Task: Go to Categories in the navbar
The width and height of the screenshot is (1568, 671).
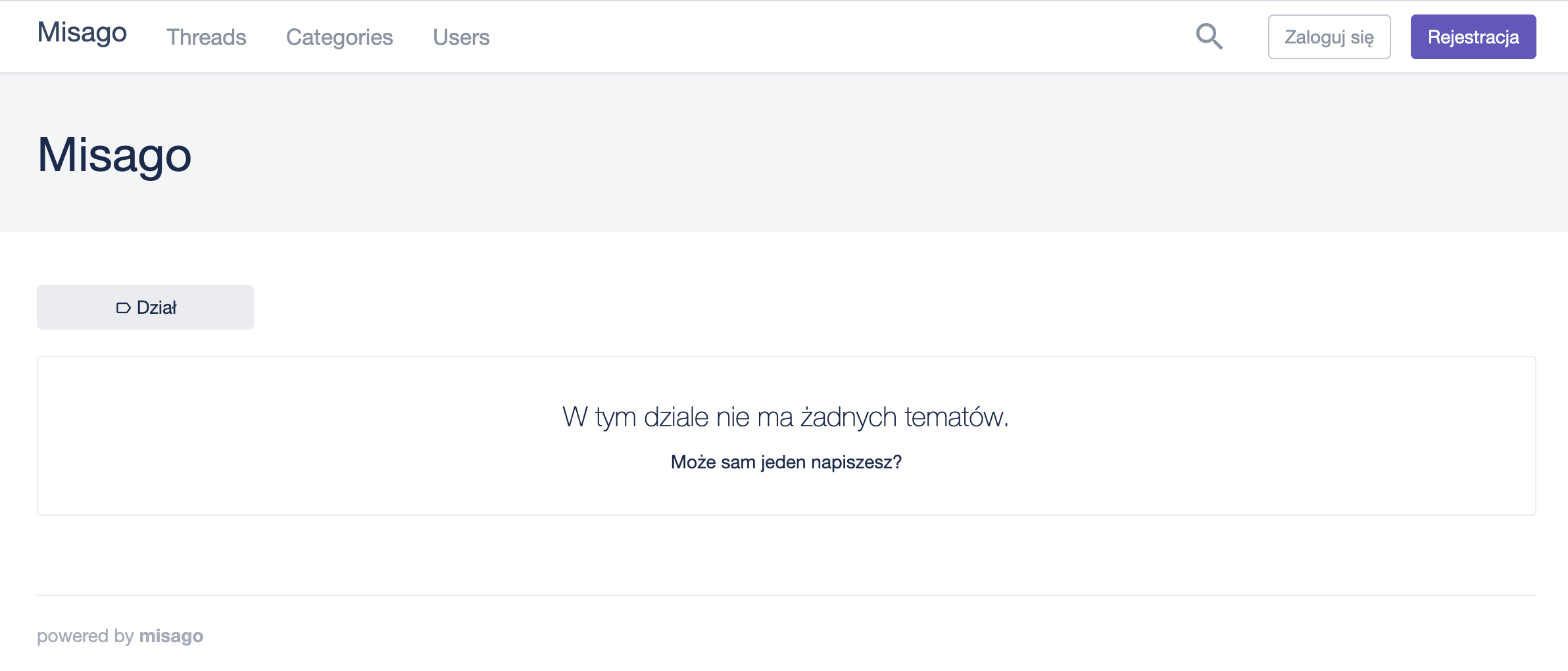Action: pos(339,37)
